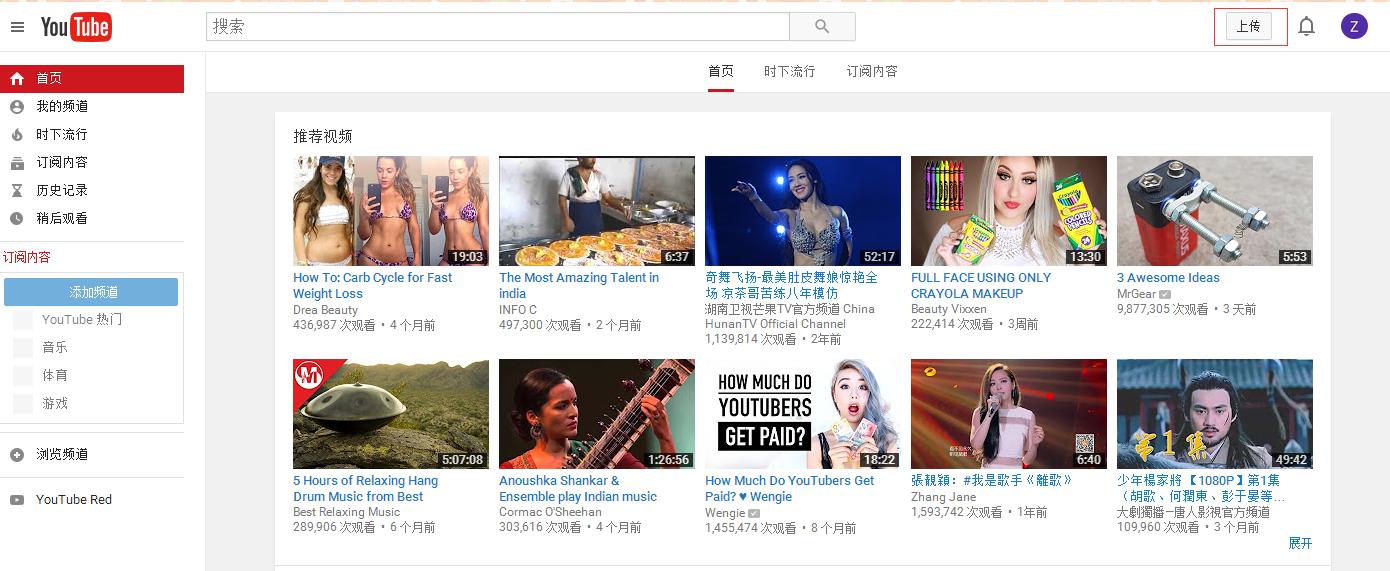This screenshot has width=1390, height=571.
Task: Open the INFO C channel name
Action: (x=518, y=310)
